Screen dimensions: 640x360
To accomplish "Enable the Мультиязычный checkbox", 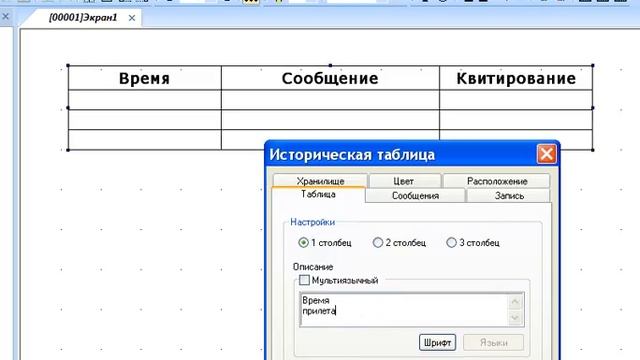I will 304,280.
